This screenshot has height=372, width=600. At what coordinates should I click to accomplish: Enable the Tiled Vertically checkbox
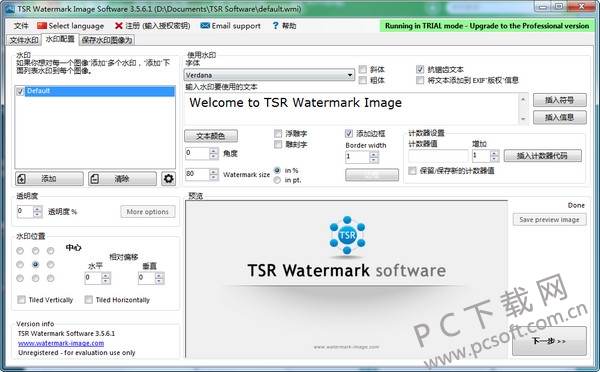pos(21,299)
